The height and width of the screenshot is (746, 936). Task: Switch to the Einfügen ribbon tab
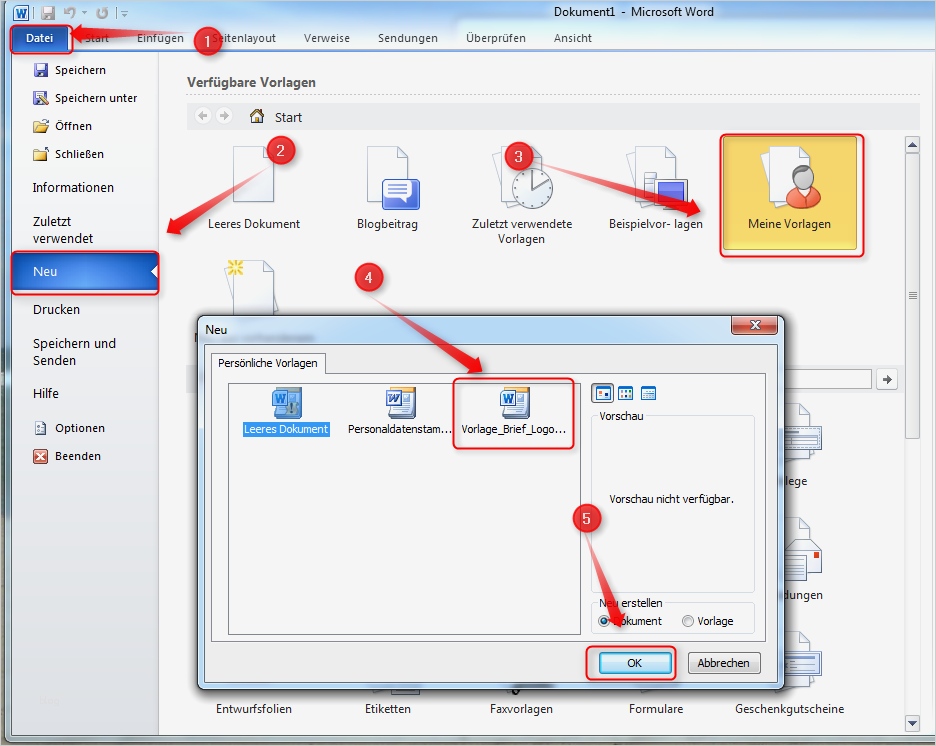point(159,38)
